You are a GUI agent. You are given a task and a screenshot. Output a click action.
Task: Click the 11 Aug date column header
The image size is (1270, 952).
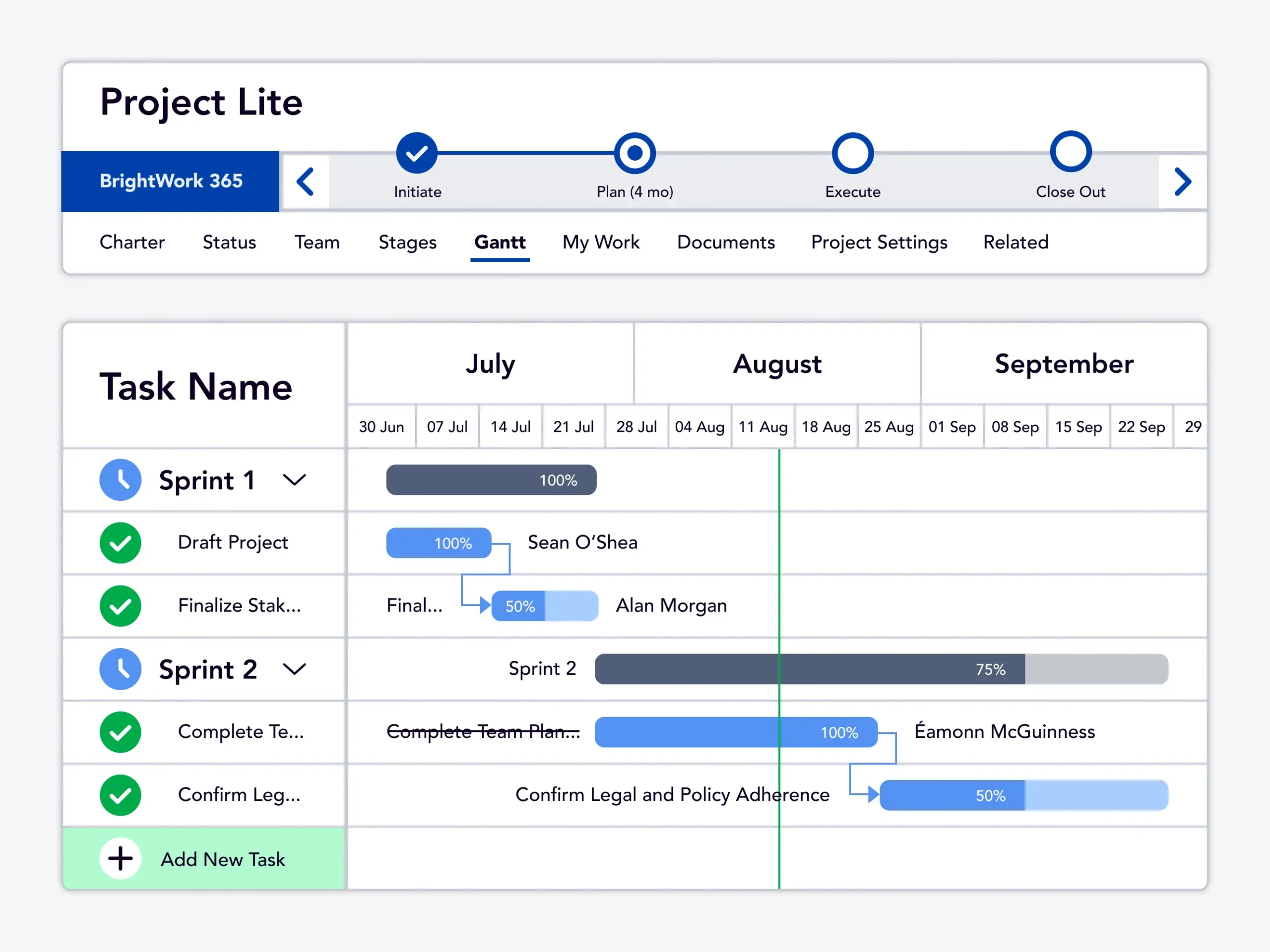click(x=762, y=427)
